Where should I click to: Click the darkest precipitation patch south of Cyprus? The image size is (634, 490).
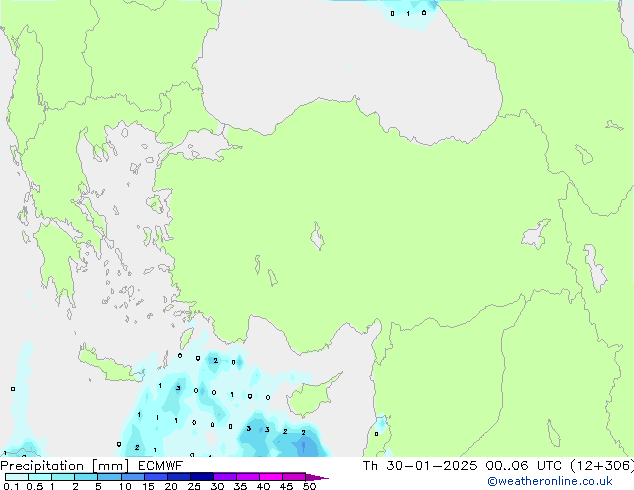(x=305, y=447)
